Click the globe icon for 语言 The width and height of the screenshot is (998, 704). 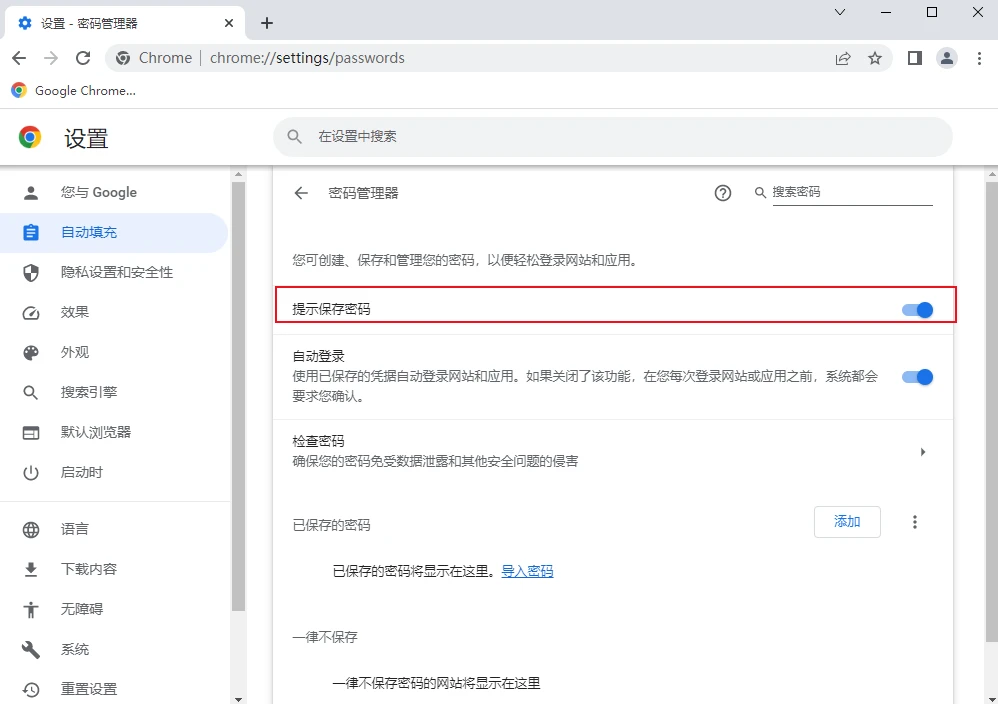31,530
